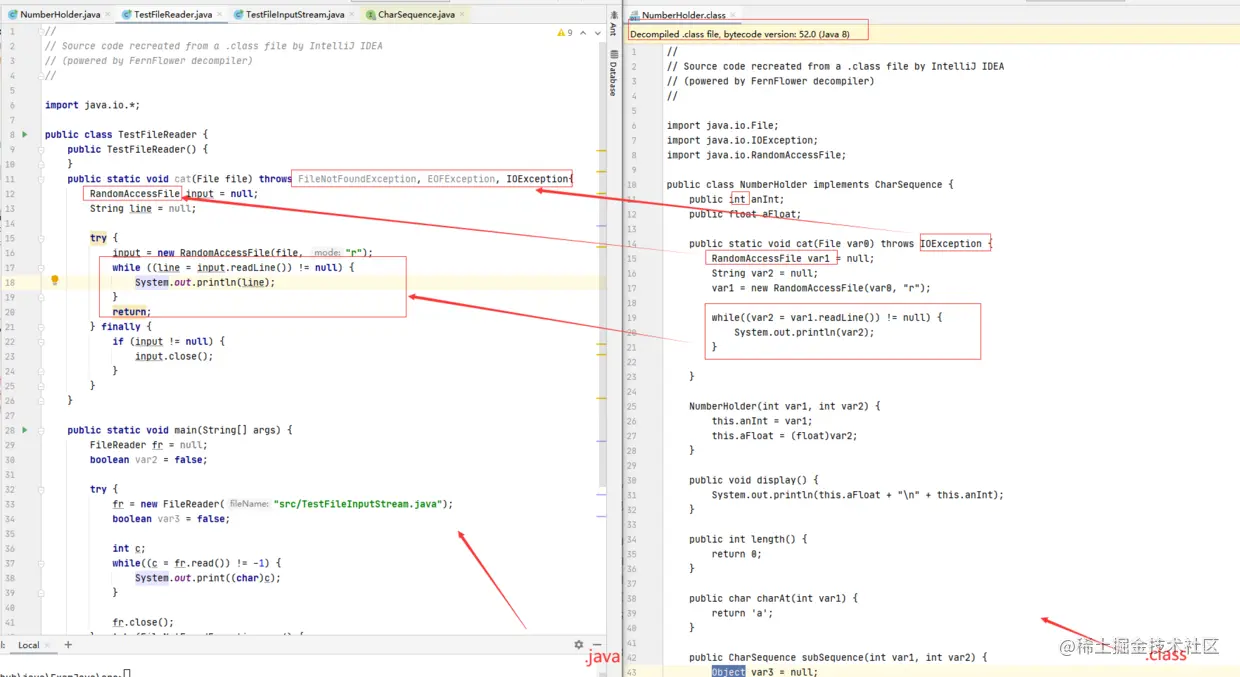Close the TestFileInputStream.java tab
This screenshot has height=677, width=1240.
tap(351, 15)
